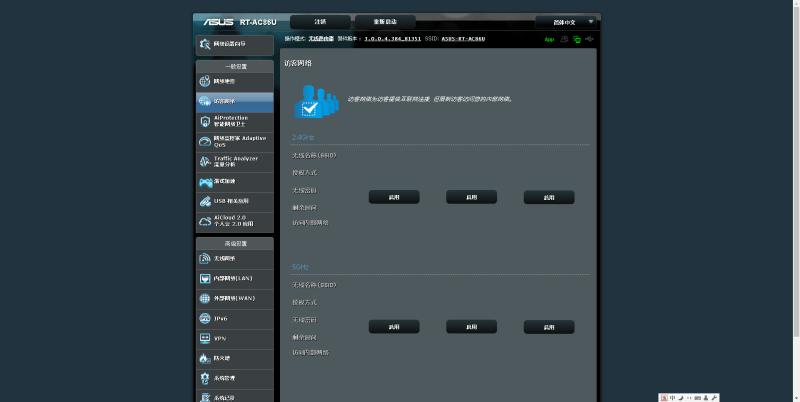The height and width of the screenshot is (402, 800).
Task: Open the 网络设置向导 setup wizard icon
Action: (205, 44)
